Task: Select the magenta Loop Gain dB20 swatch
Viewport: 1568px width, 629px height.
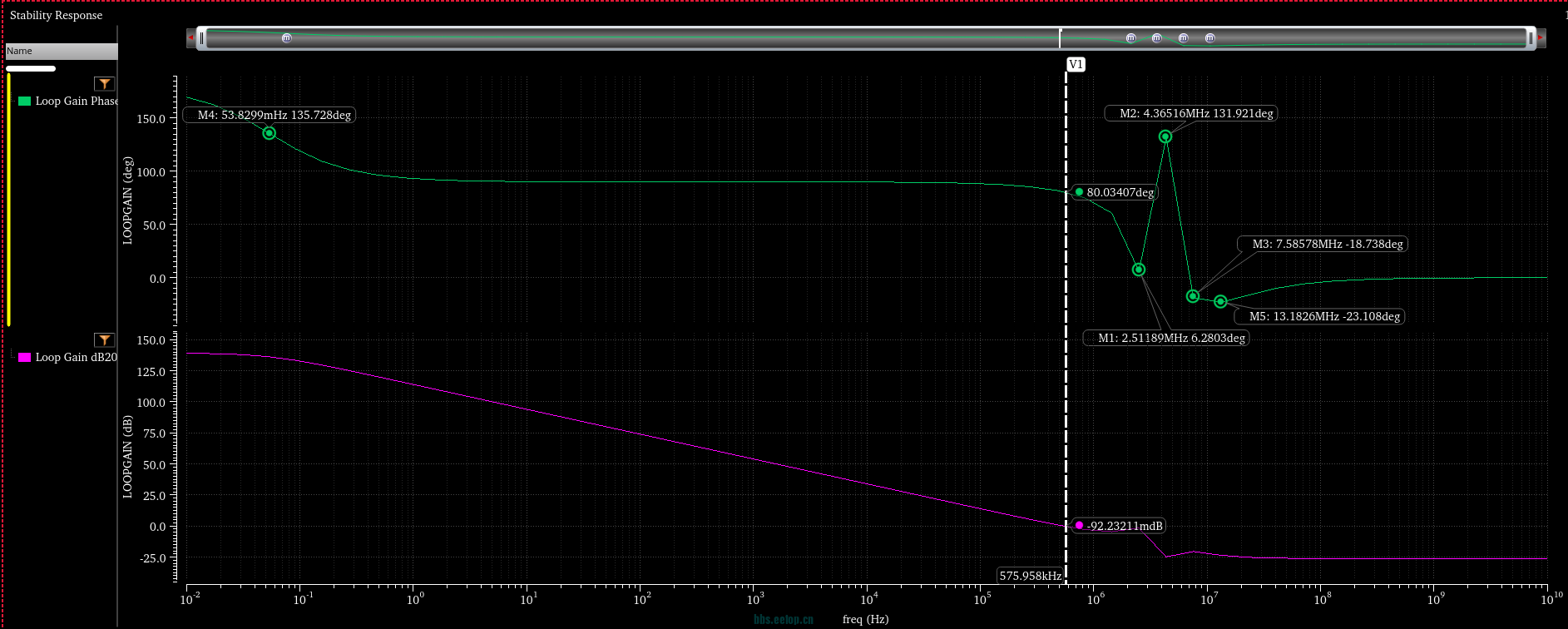Action: click(x=25, y=358)
